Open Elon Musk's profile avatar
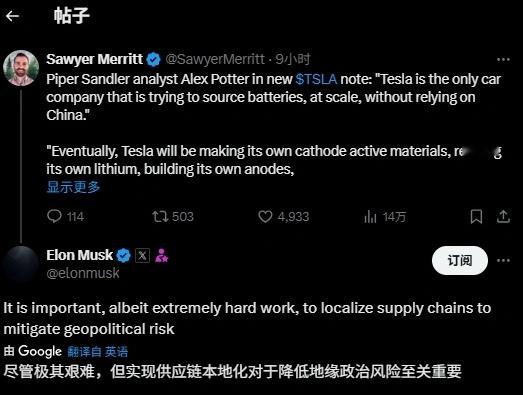The image size is (523, 395). [x=21, y=264]
